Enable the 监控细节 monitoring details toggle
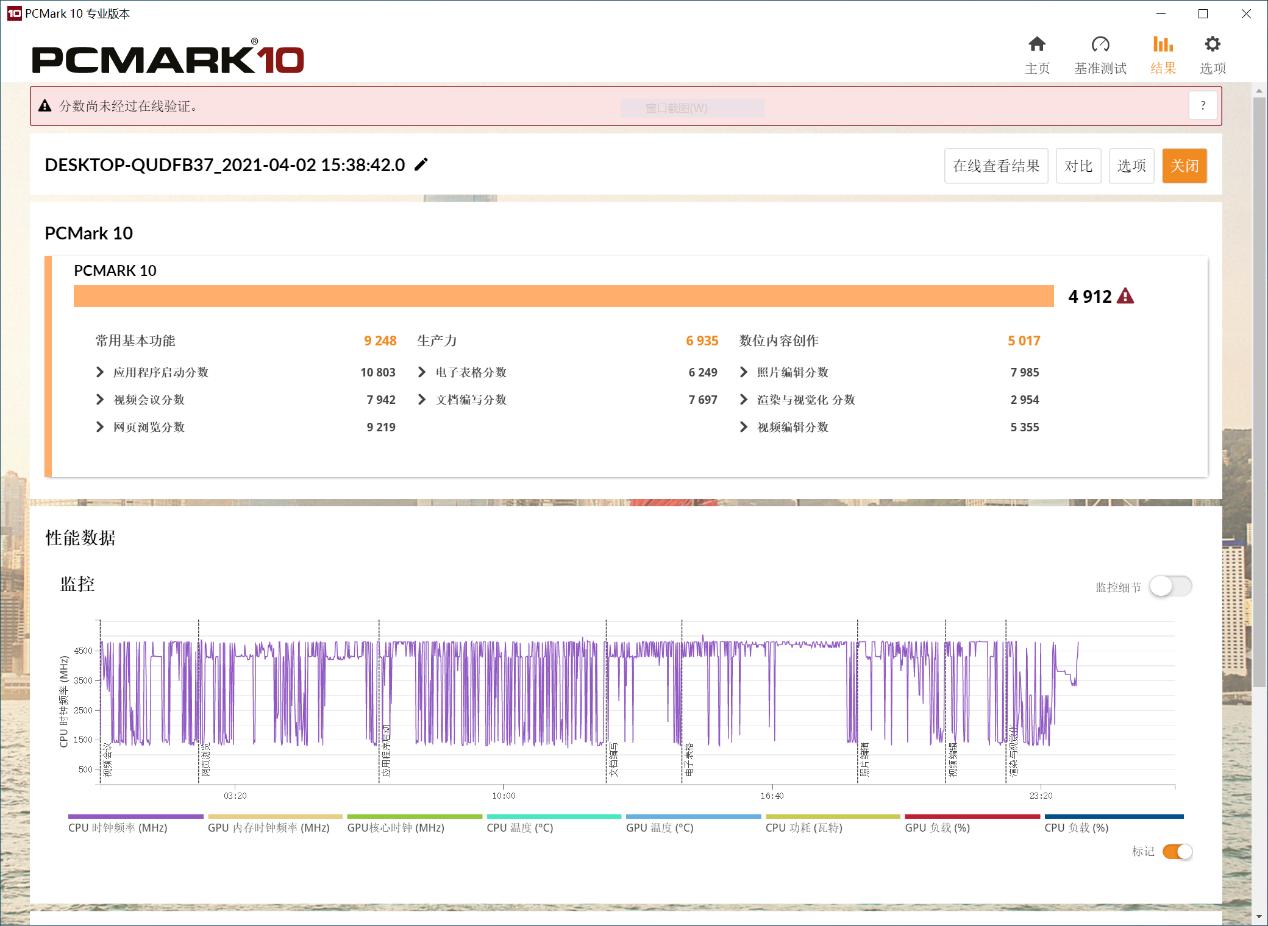 tap(1170, 587)
